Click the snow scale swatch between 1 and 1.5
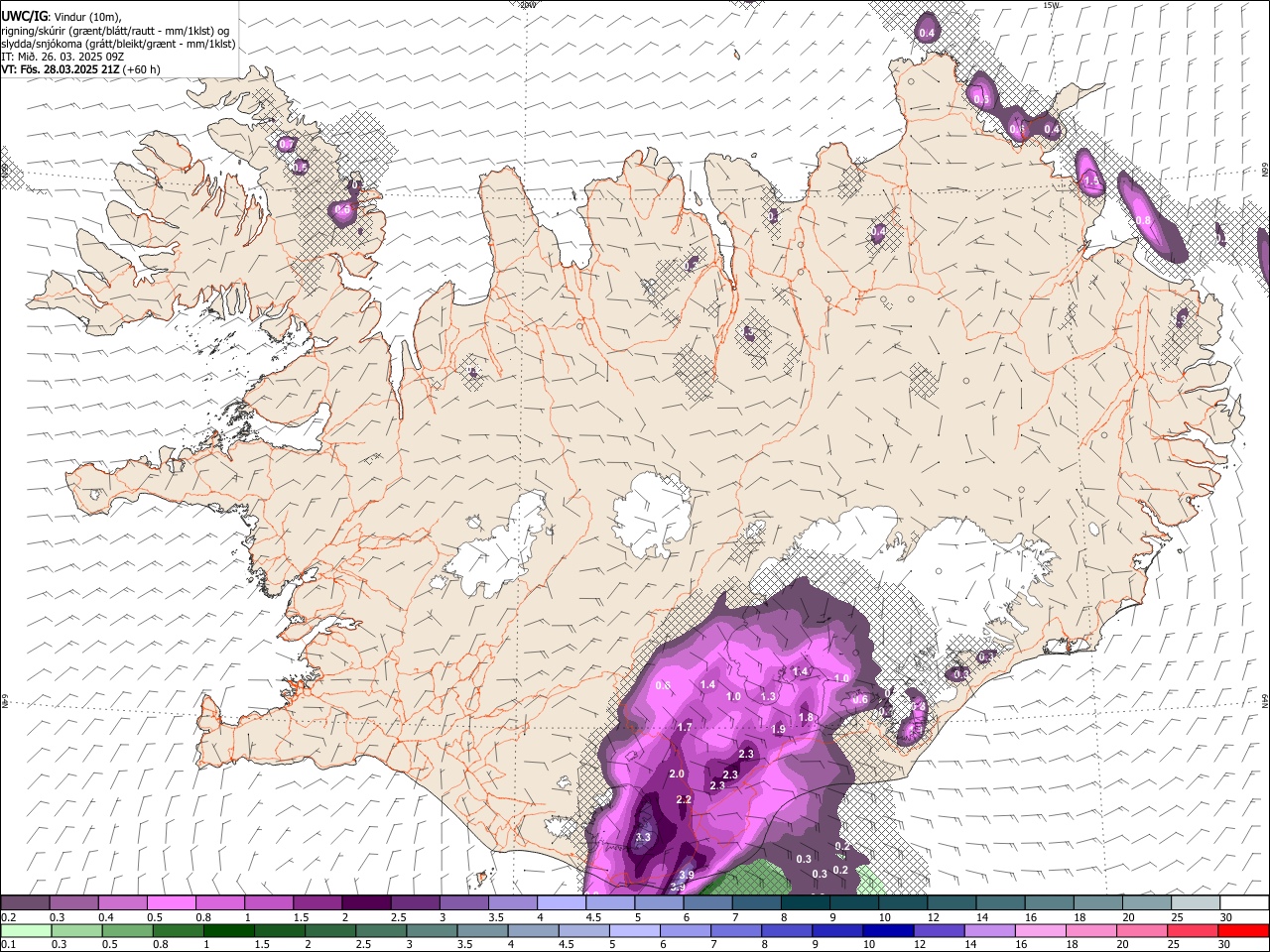1270x952 pixels. pos(268,903)
